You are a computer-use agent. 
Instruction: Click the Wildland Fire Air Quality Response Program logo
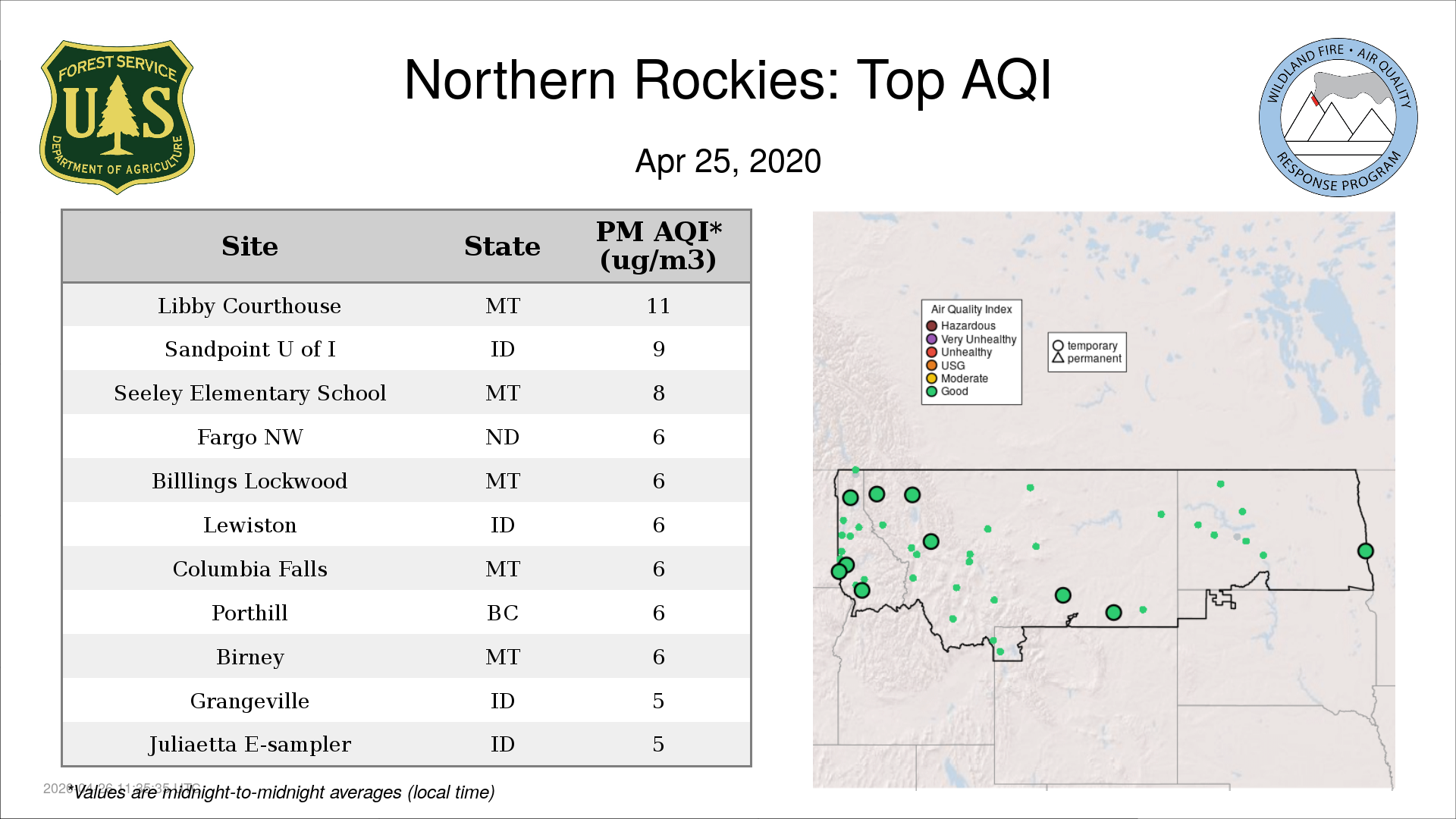click(1338, 118)
